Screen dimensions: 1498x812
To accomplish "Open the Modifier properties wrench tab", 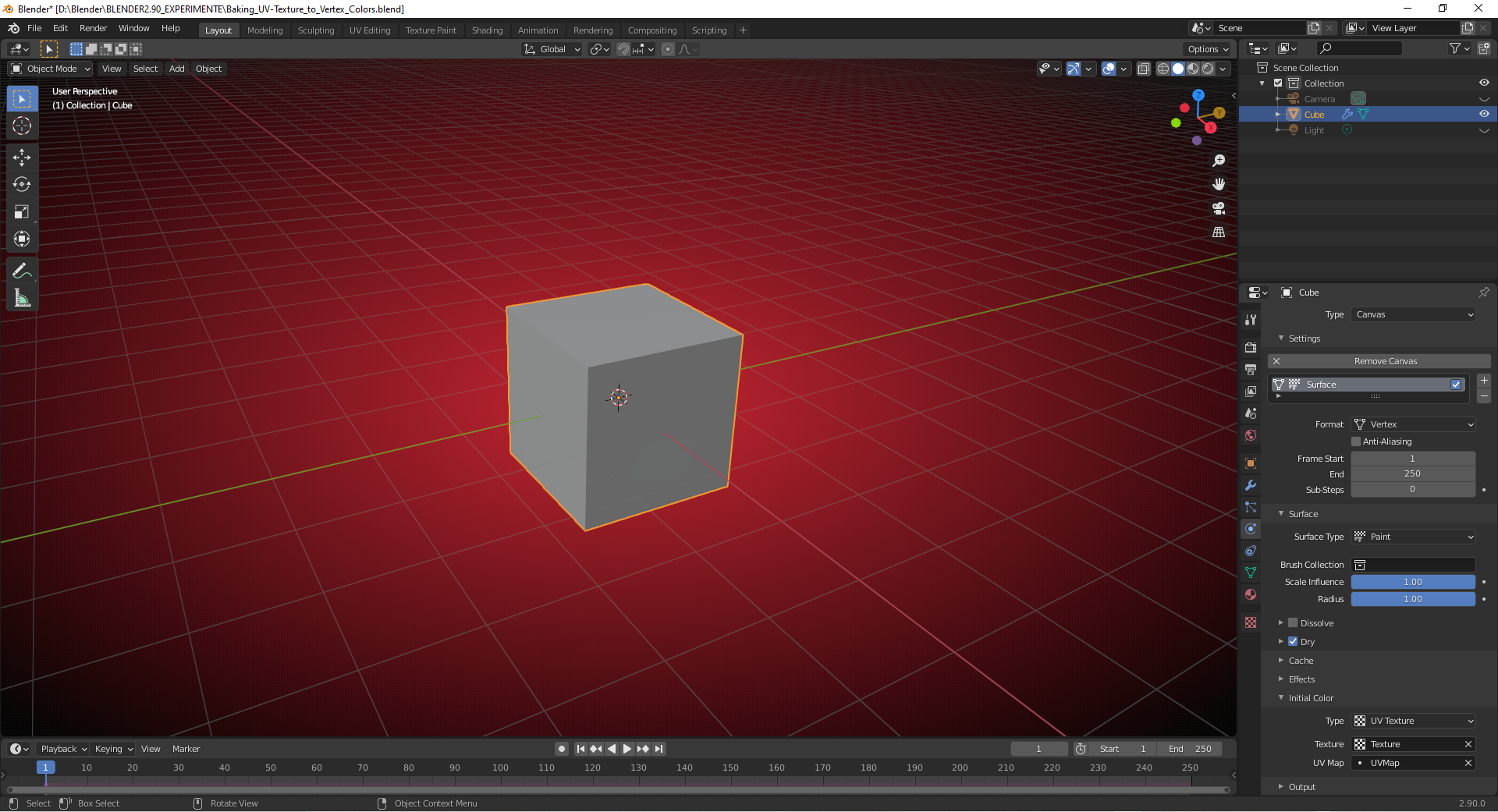I will coord(1251,485).
